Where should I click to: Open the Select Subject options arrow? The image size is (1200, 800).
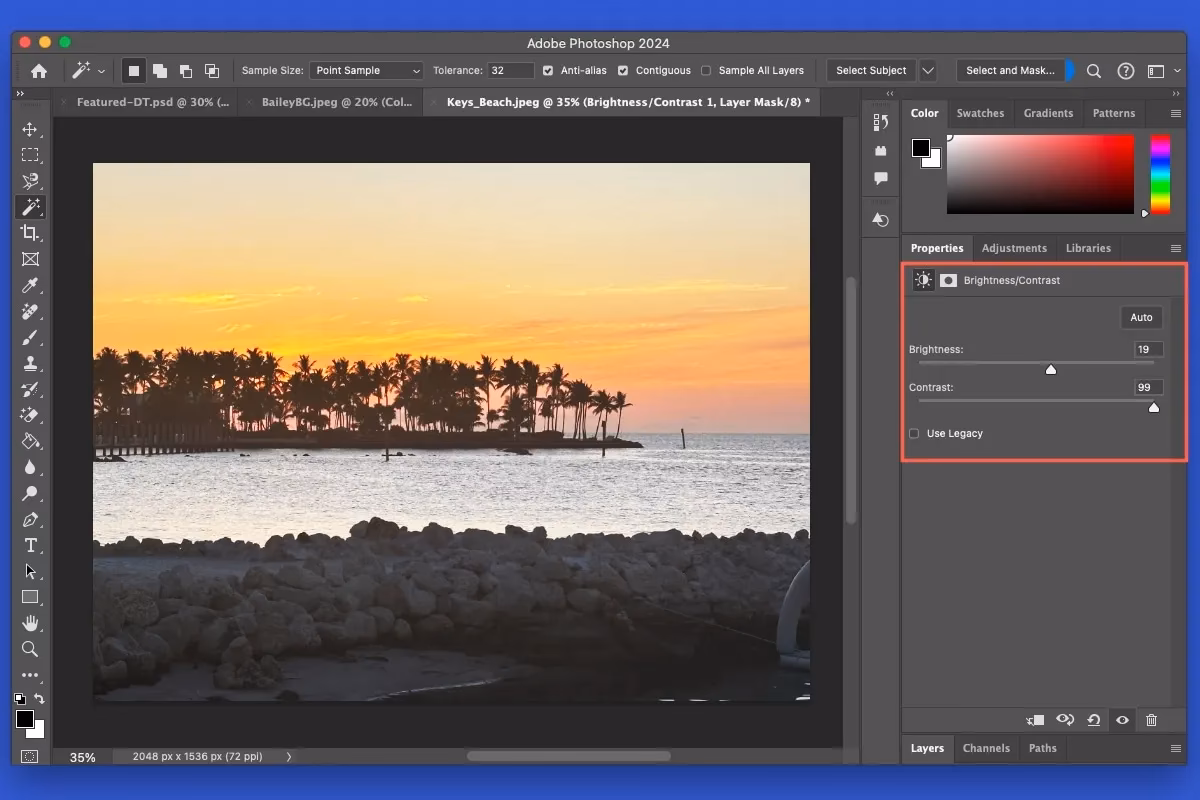pos(927,70)
